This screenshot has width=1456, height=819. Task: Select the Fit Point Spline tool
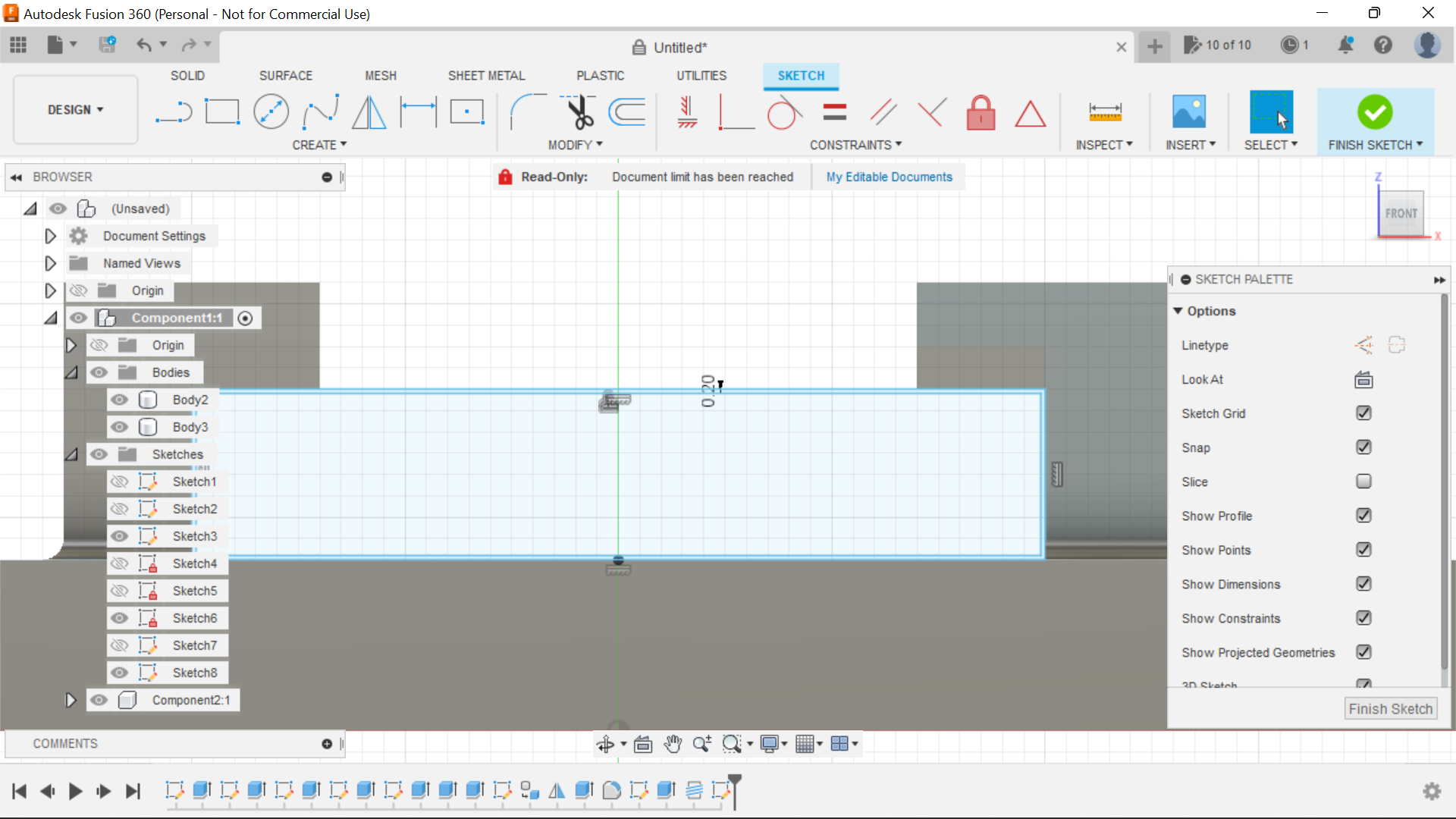click(x=321, y=112)
